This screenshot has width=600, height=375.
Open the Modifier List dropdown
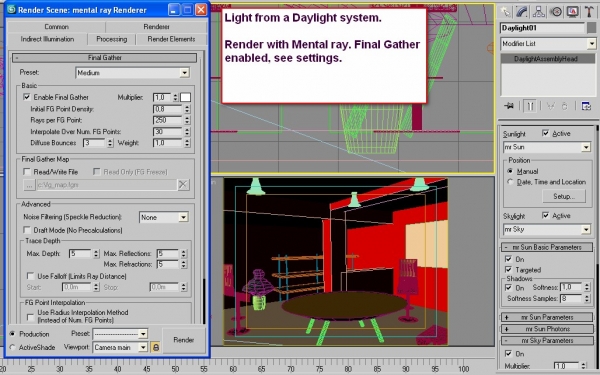coord(548,44)
